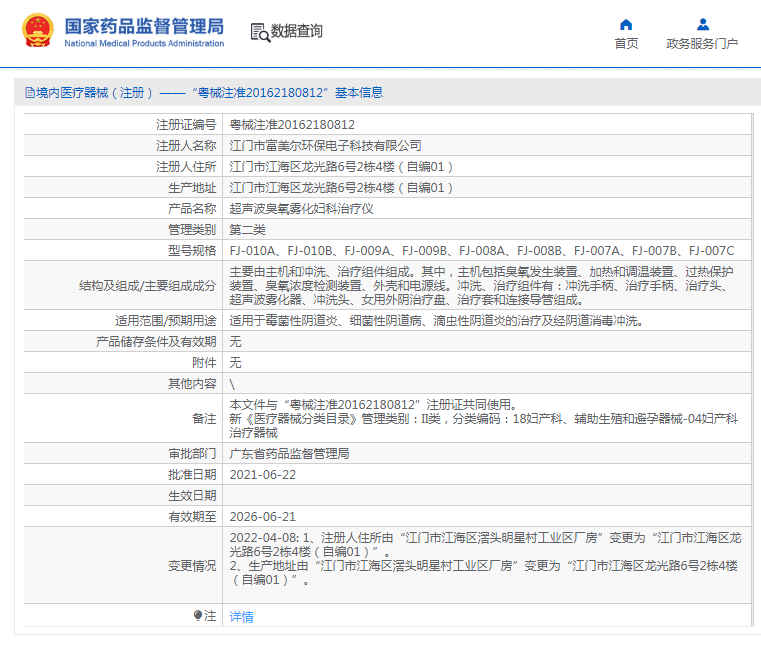The width and height of the screenshot is (761, 647).
Task: Click the 政务服务门户 user icon
Action: click(702, 24)
